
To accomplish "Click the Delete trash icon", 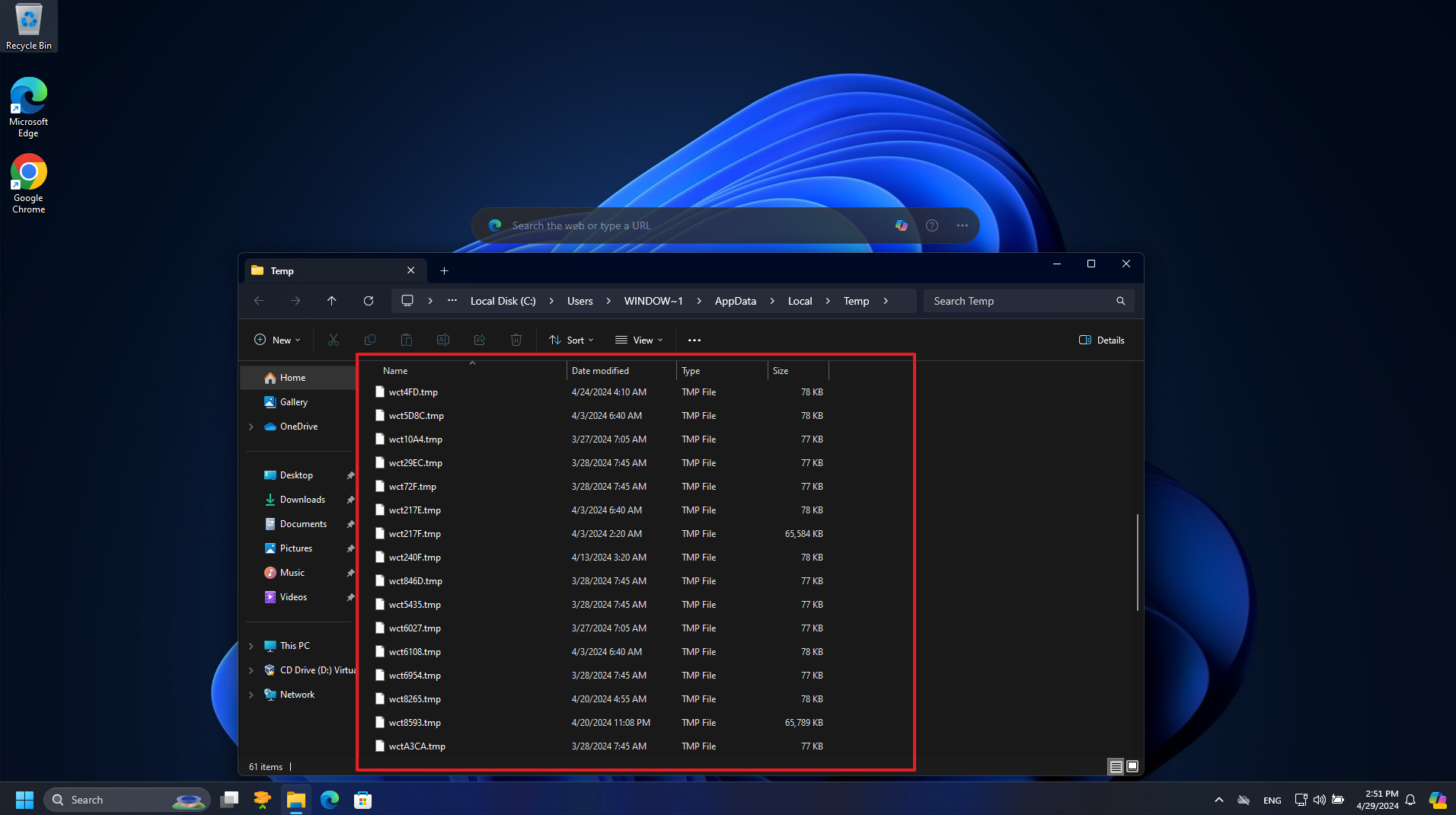I will click(x=516, y=340).
